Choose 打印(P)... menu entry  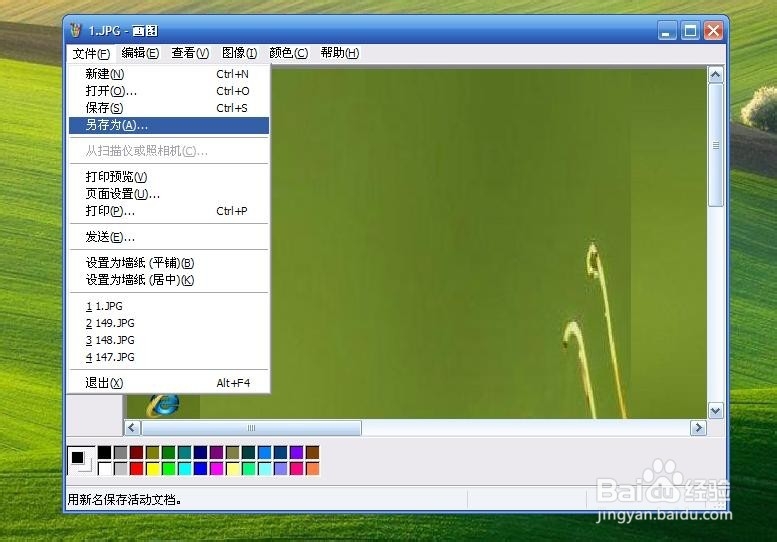169,211
